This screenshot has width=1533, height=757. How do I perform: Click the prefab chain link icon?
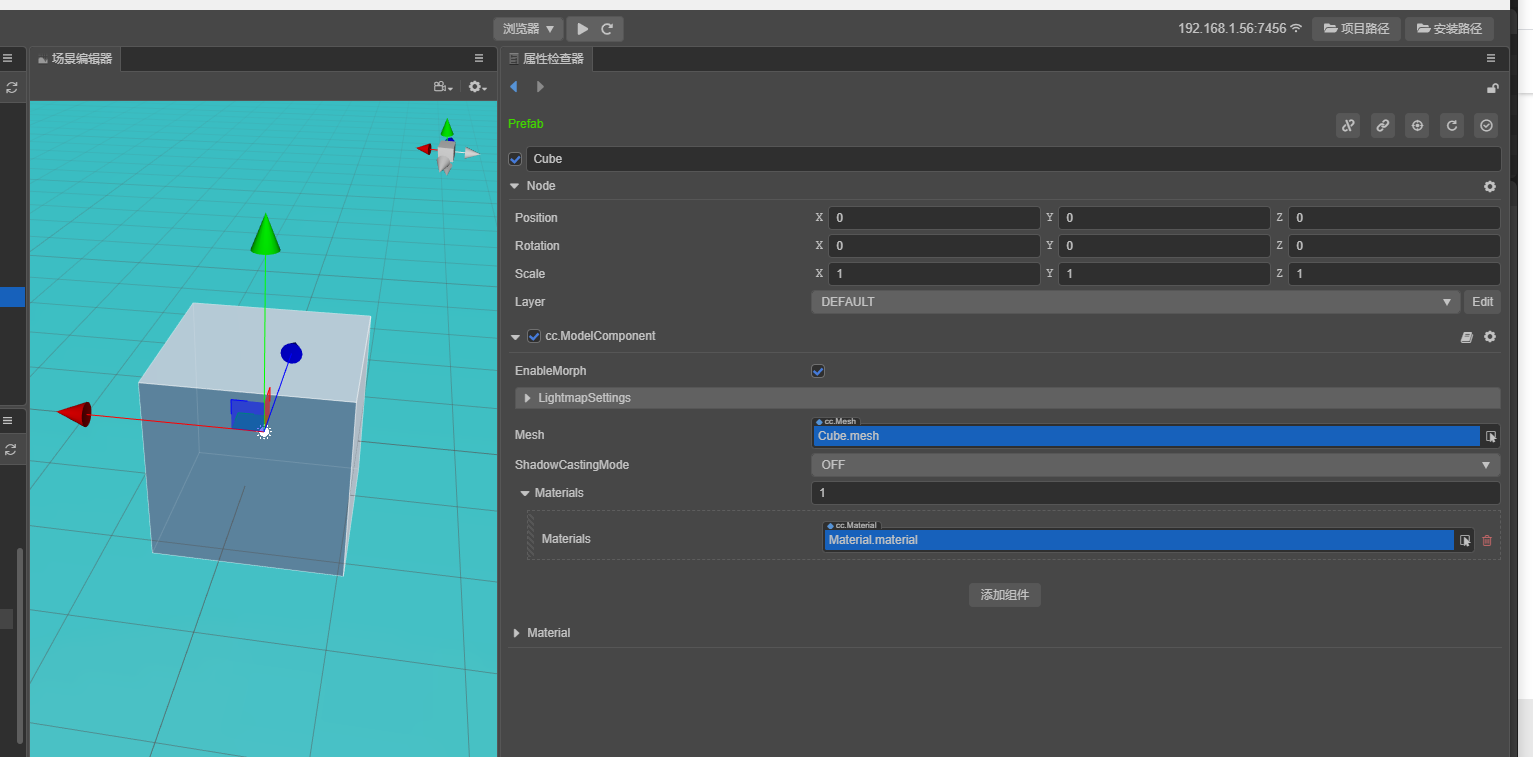tap(1383, 125)
